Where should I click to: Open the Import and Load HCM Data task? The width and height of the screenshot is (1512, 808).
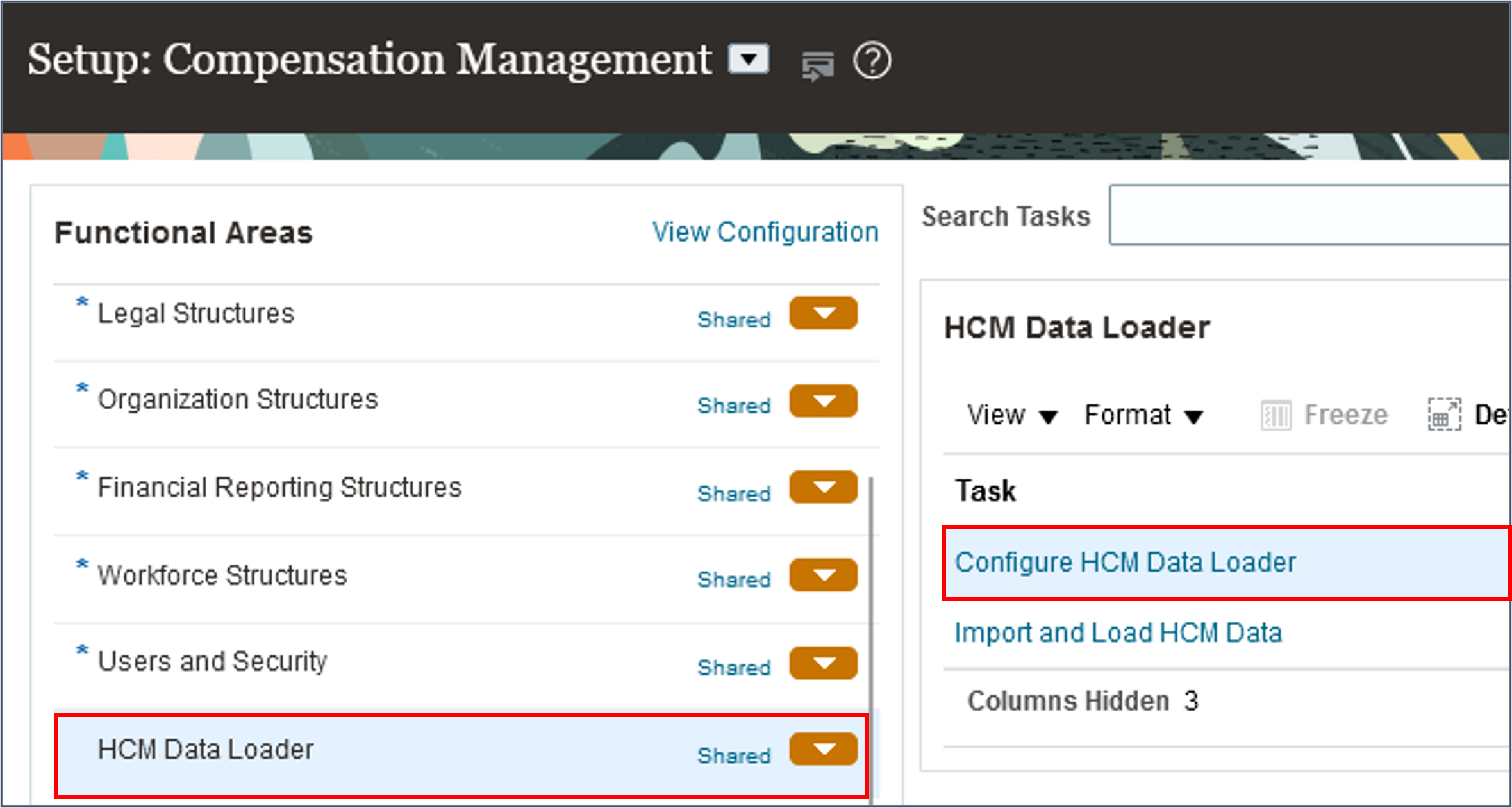1118,633
